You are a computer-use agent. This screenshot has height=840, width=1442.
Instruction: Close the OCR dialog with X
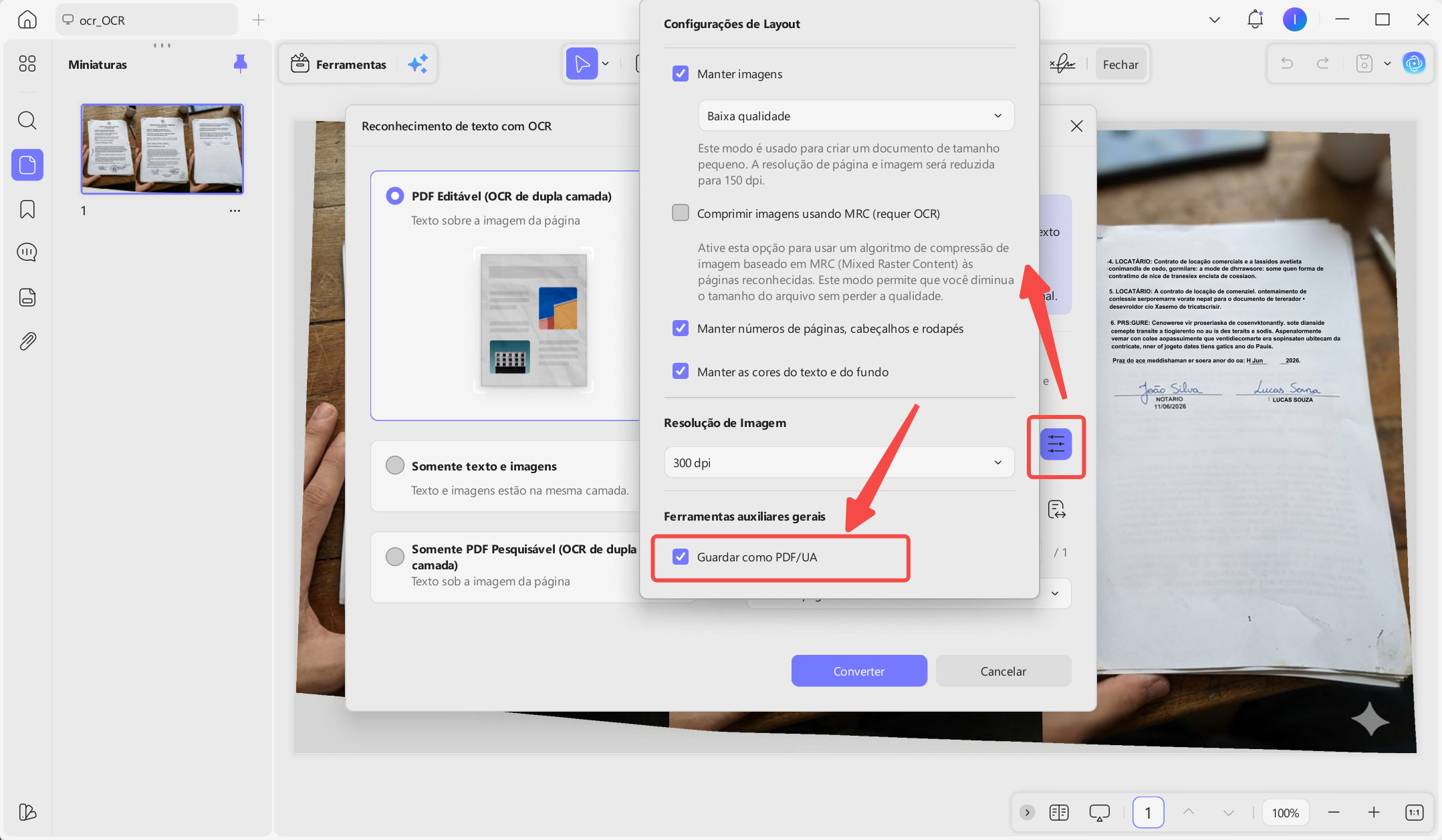point(1076,126)
